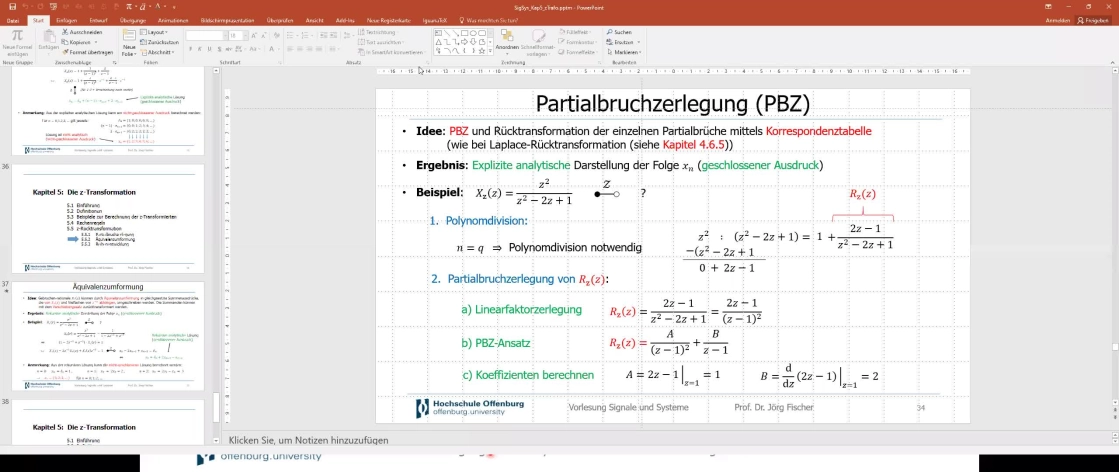Choose the star shape in the gallery
Screen dimensions: 1119x472
tap(481, 51)
